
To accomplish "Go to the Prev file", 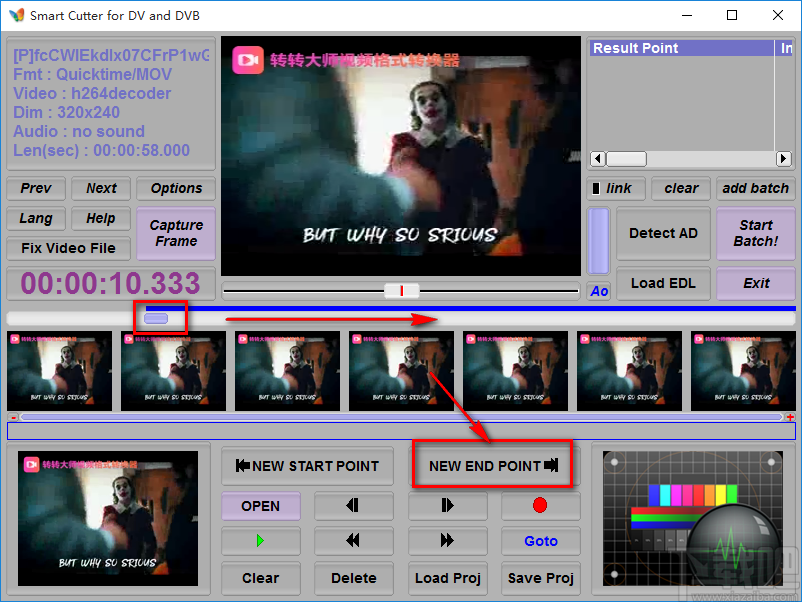I will coord(36,188).
